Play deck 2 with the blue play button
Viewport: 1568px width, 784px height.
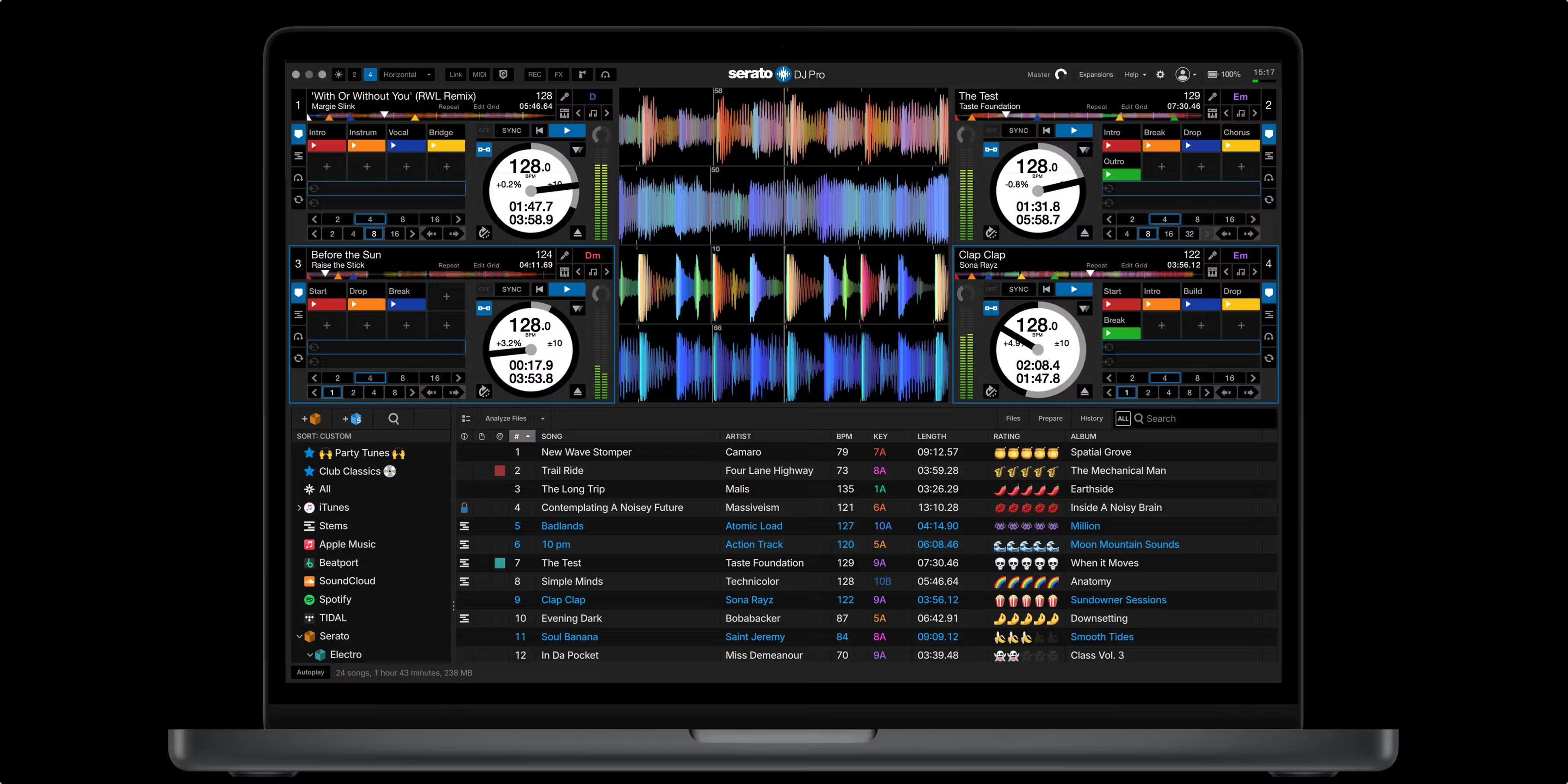(x=1074, y=130)
